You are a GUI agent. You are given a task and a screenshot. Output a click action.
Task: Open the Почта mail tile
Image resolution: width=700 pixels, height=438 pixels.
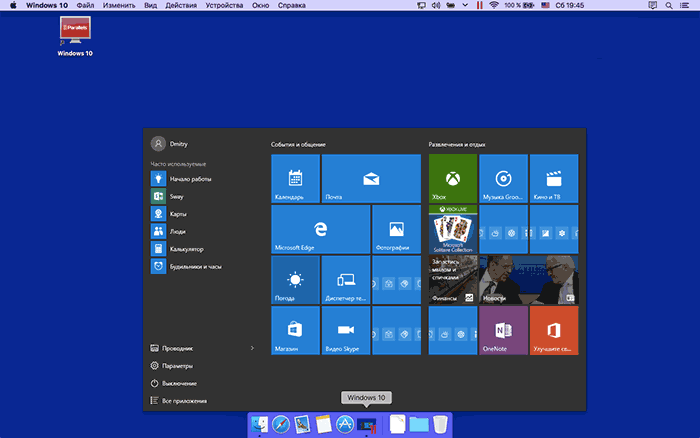tap(371, 178)
